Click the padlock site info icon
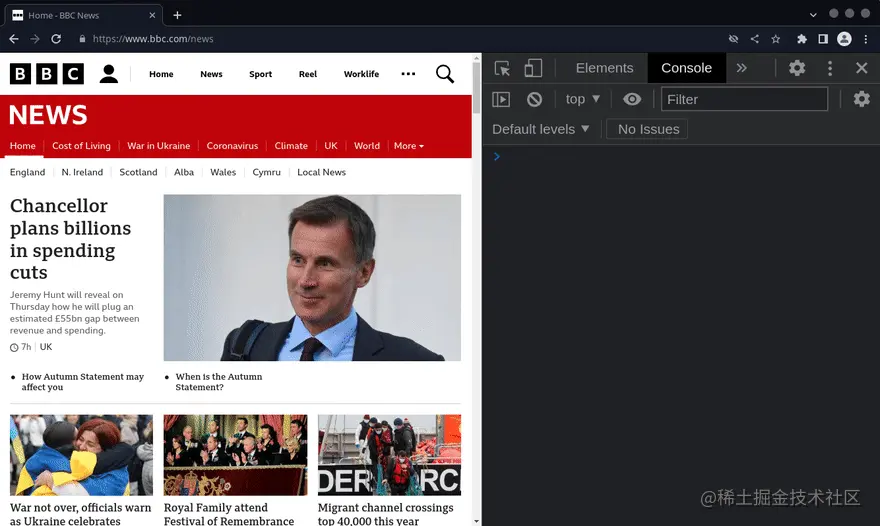The image size is (880, 526). click(x=82, y=39)
